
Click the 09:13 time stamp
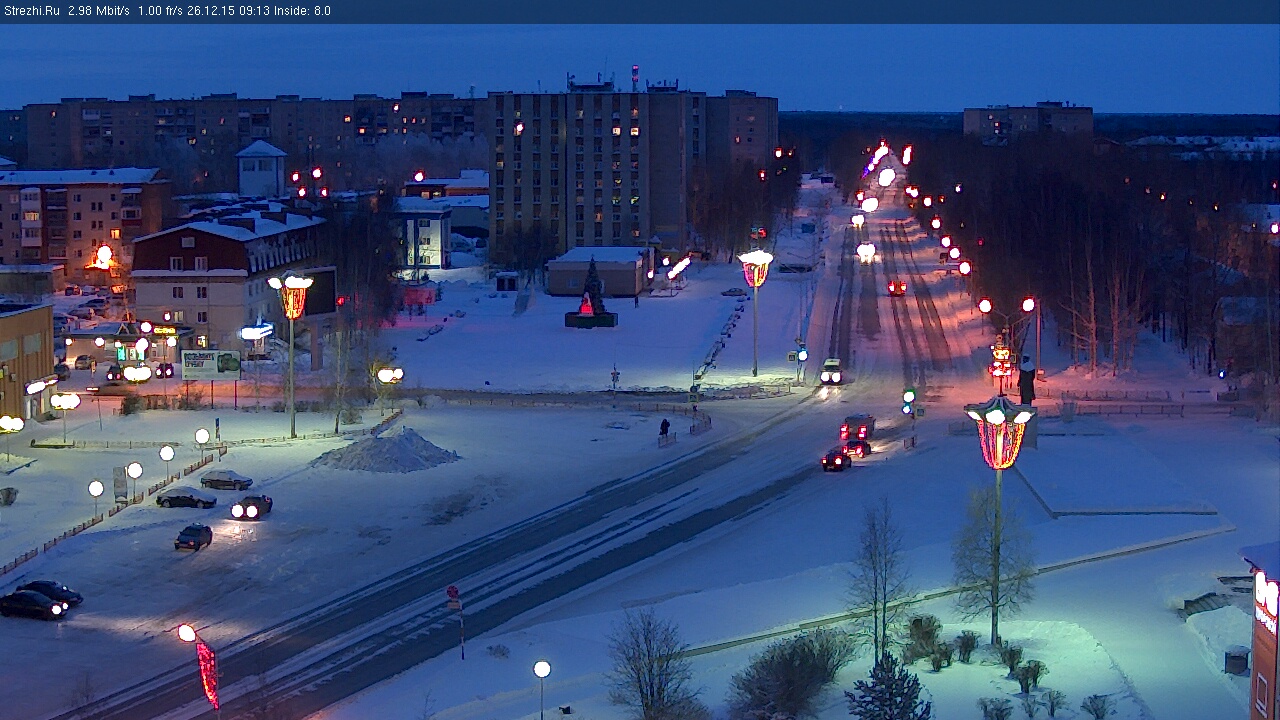(254, 11)
